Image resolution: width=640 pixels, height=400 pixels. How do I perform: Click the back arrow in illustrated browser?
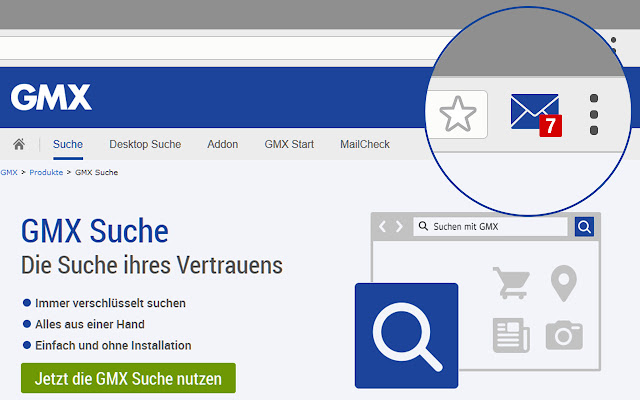pyautogui.click(x=383, y=227)
